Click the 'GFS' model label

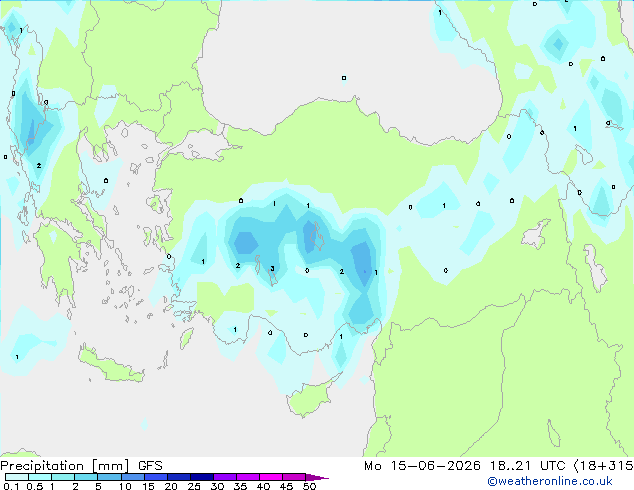point(150,466)
